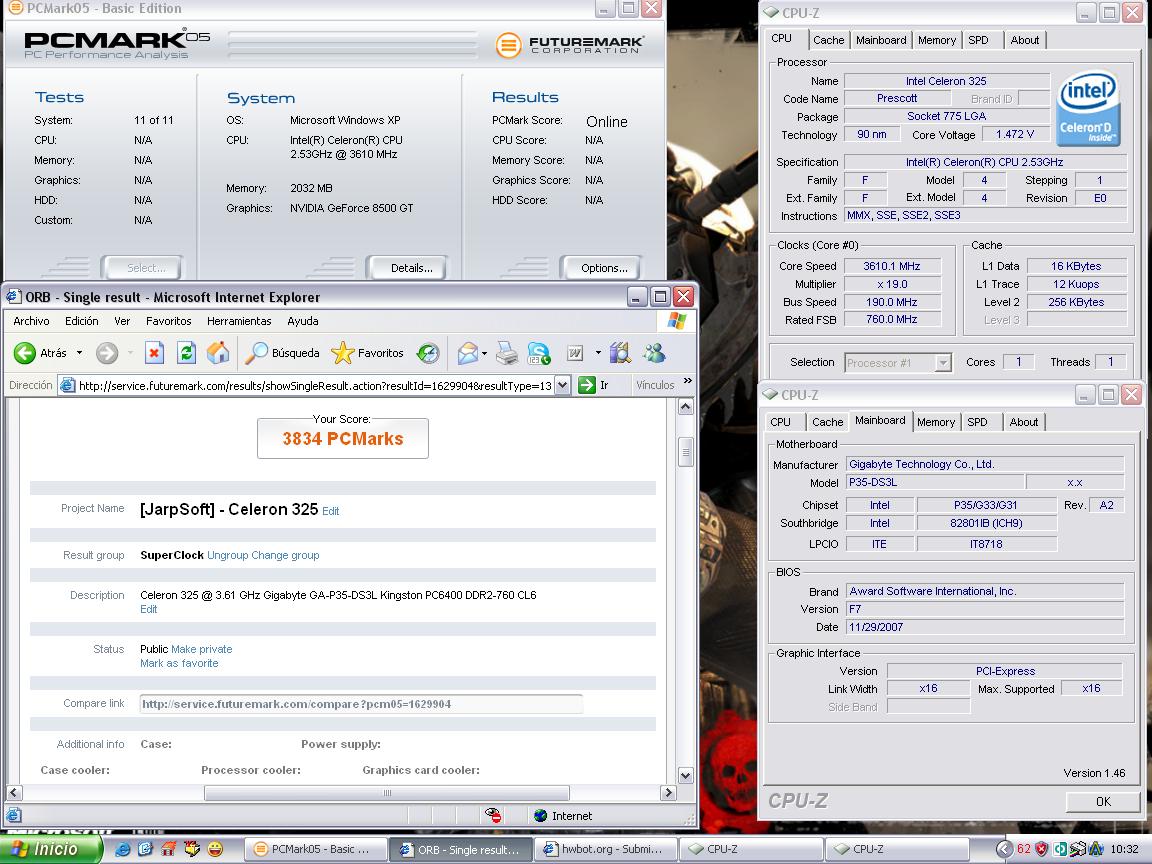
Task: Click the Change group link
Action: [x=285, y=555]
